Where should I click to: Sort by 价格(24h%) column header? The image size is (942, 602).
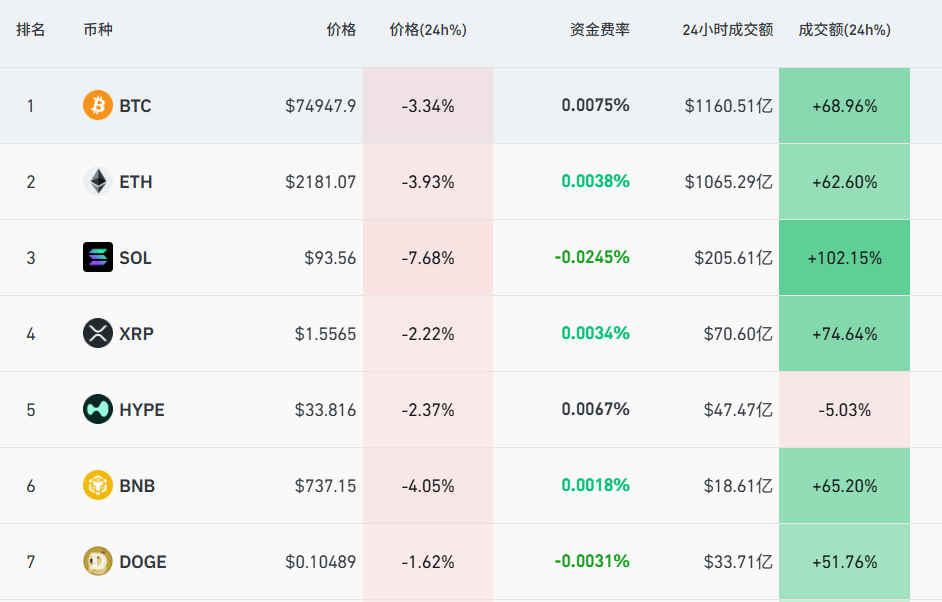(428, 30)
